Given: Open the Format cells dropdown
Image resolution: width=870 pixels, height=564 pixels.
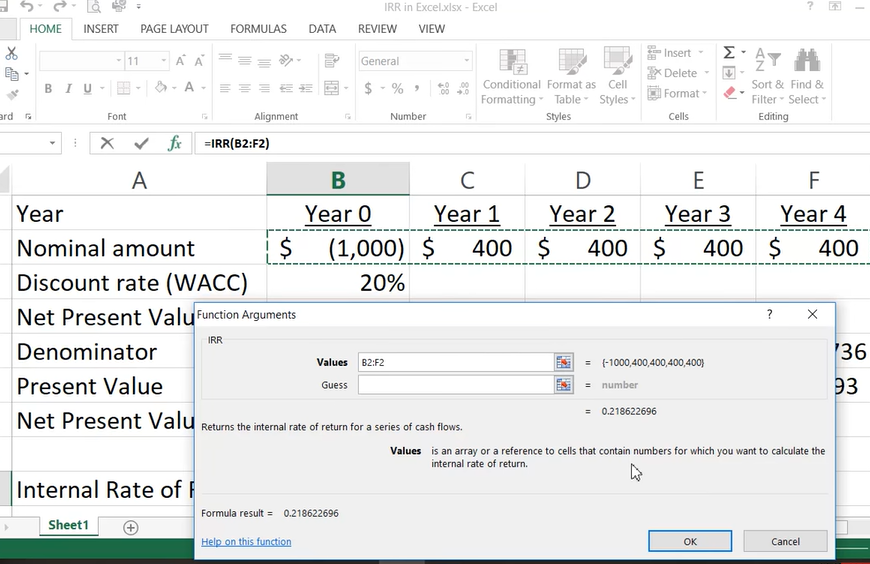Looking at the screenshot, I should (x=677, y=93).
